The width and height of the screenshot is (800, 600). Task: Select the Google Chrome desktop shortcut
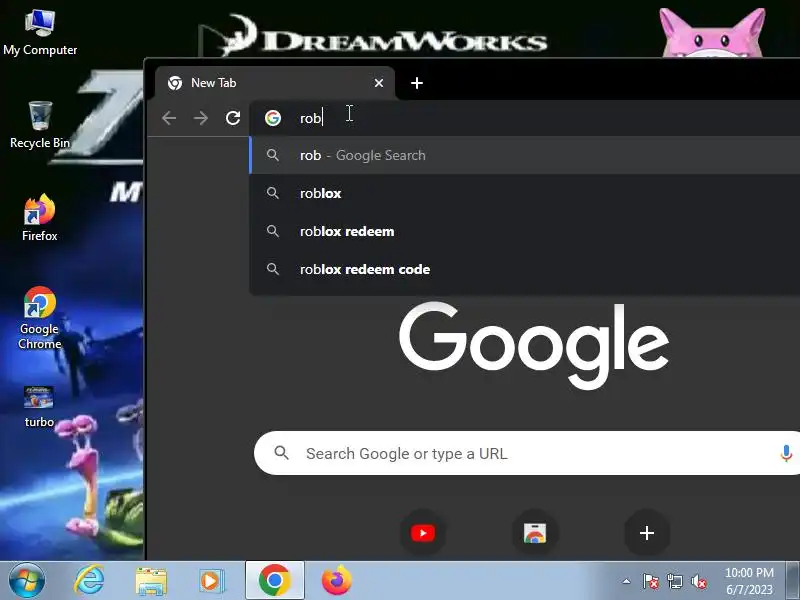pos(40,318)
